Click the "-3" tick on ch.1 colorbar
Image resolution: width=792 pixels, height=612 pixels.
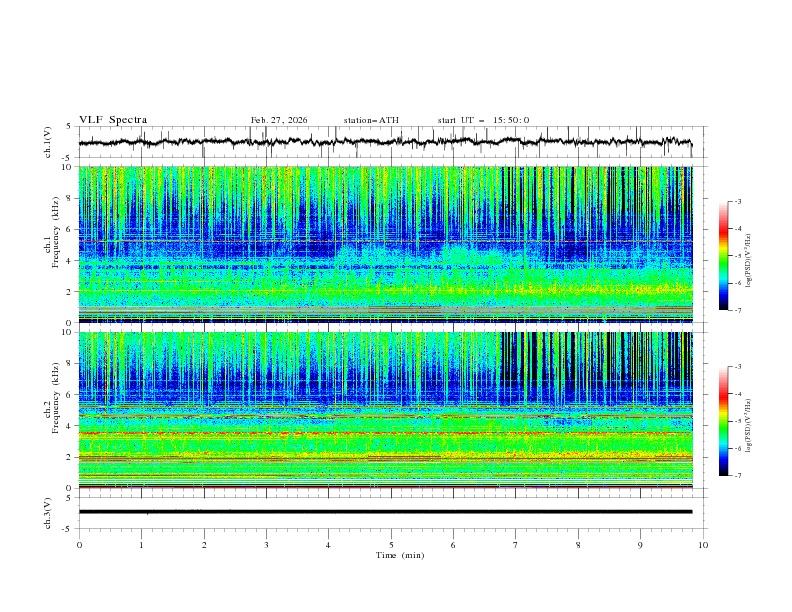(x=738, y=201)
